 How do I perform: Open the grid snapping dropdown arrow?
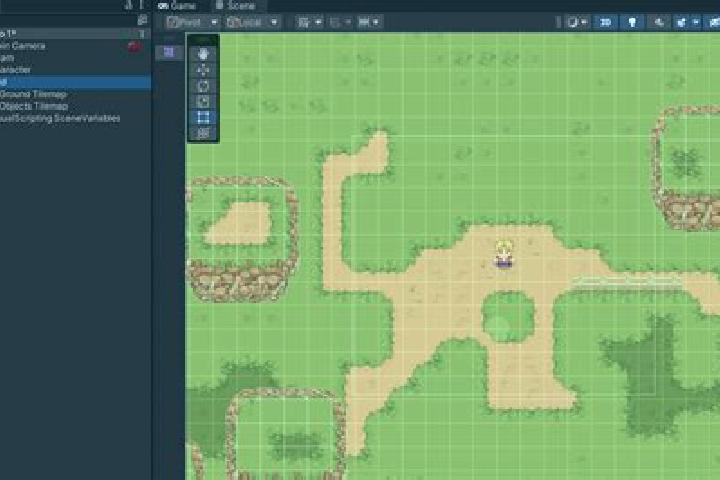[319, 22]
